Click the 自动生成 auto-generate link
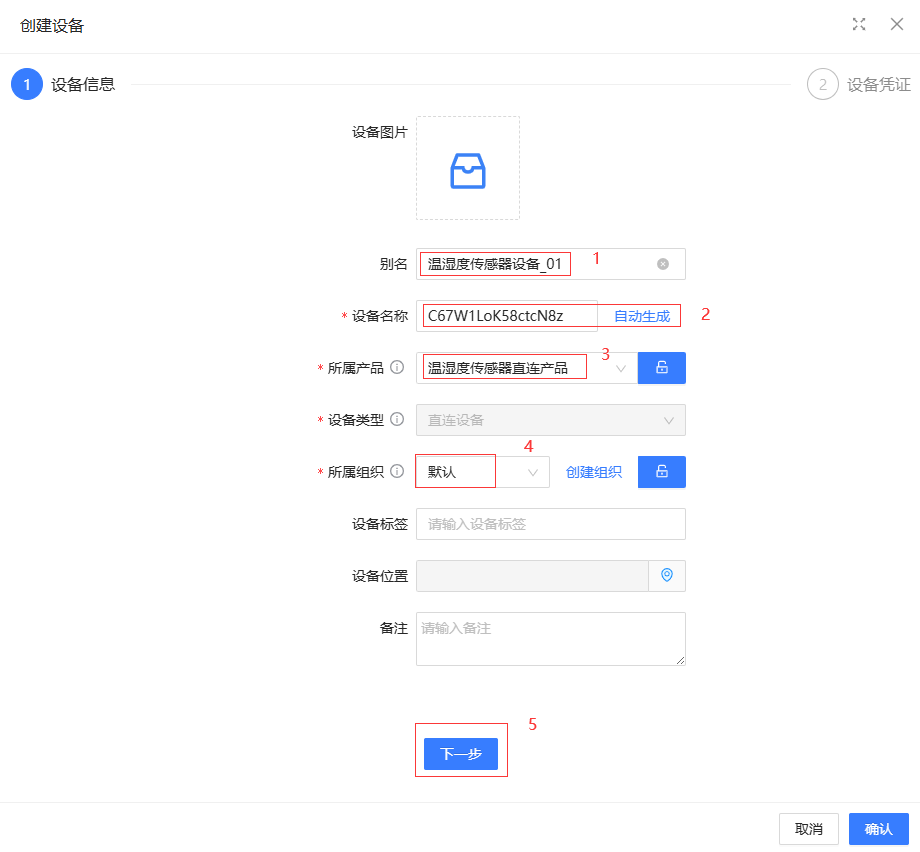This screenshot has height=852, width=920. pyautogui.click(x=641, y=316)
